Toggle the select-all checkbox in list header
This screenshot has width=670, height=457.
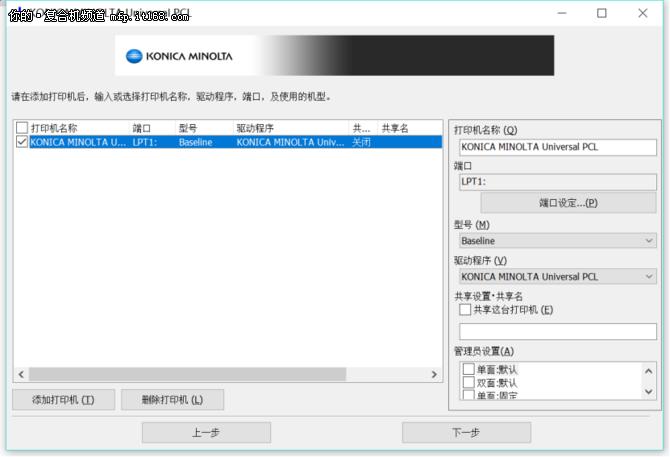point(22,128)
